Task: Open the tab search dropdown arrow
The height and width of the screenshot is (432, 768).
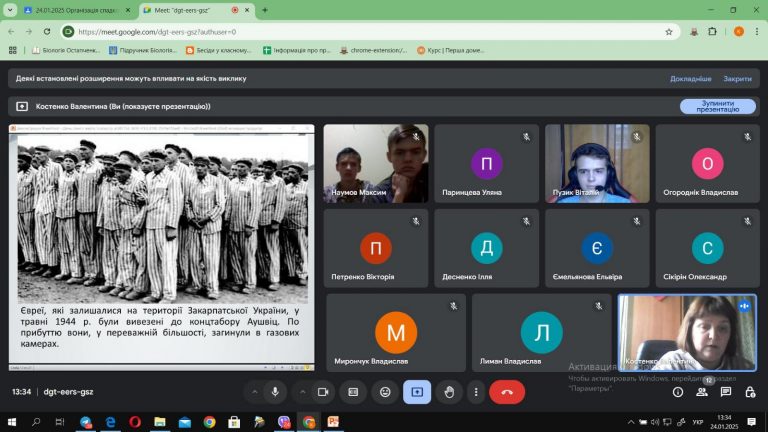Action: coord(10,10)
